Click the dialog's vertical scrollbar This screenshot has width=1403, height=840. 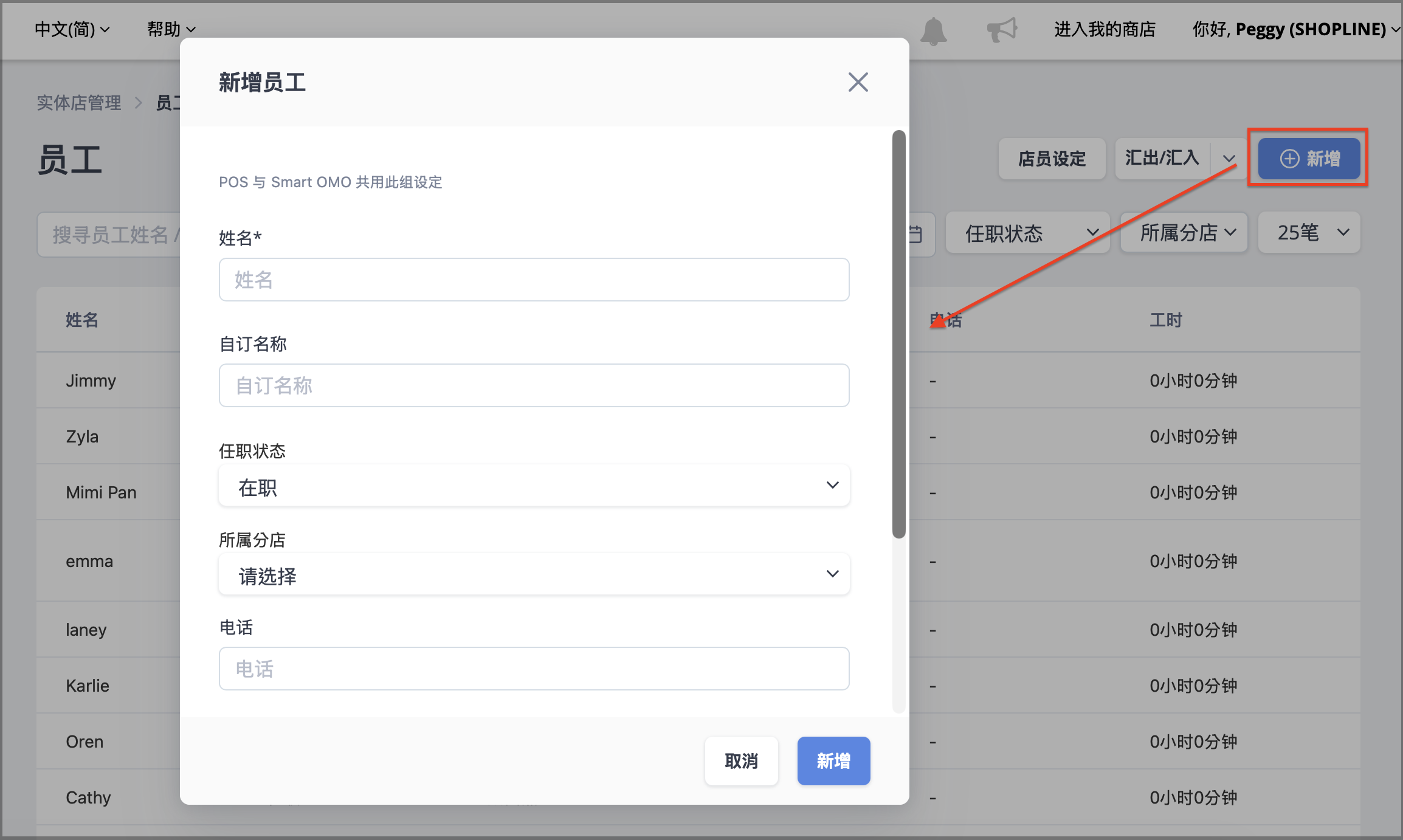tap(898, 334)
